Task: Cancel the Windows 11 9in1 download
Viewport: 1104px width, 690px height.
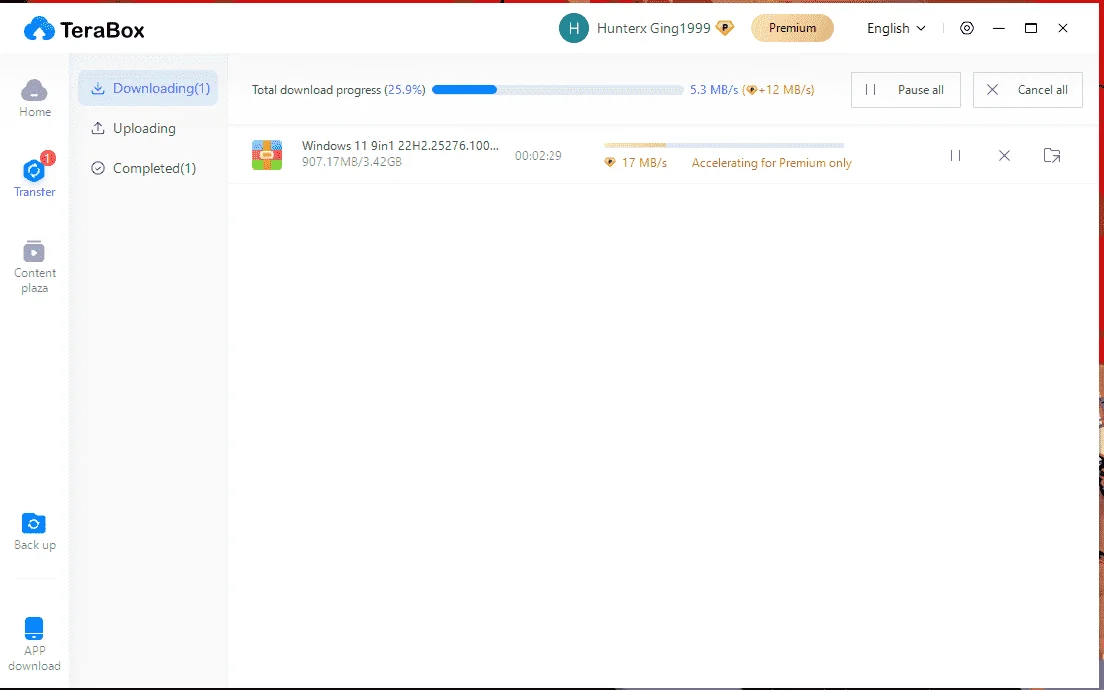Action: (1005, 156)
